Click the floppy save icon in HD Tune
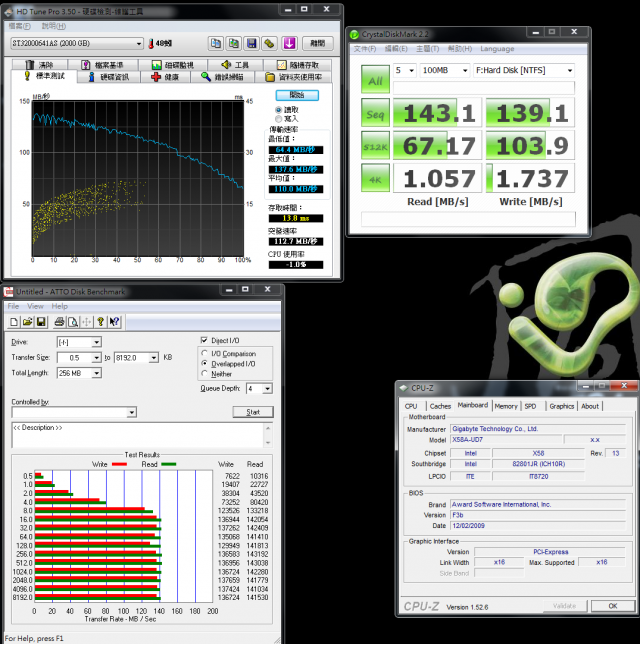The height and width of the screenshot is (645, 640). tap(252, 43)
